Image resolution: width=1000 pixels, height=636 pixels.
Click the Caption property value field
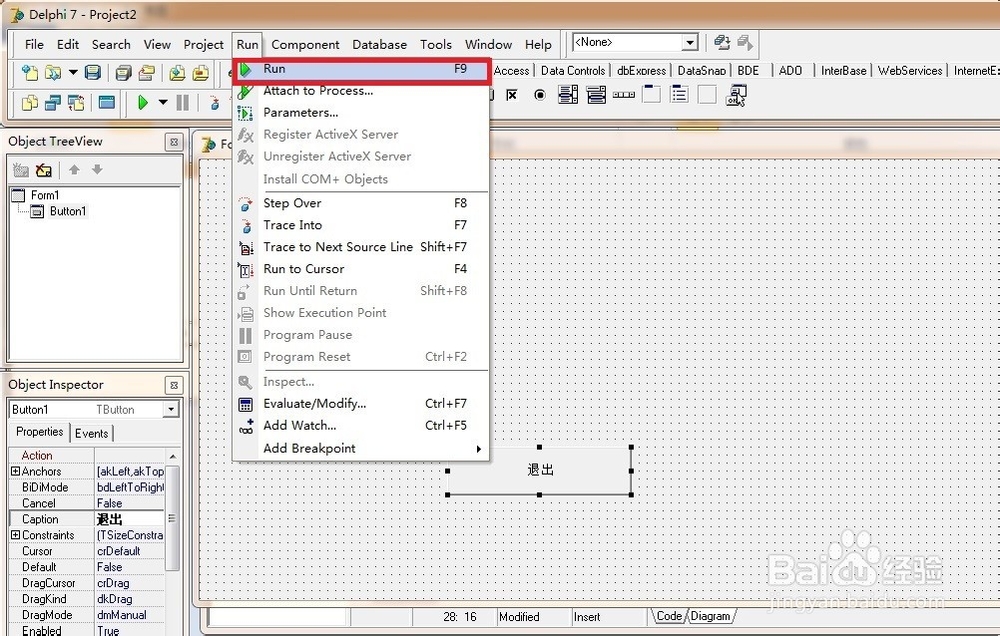click(130, 519)
